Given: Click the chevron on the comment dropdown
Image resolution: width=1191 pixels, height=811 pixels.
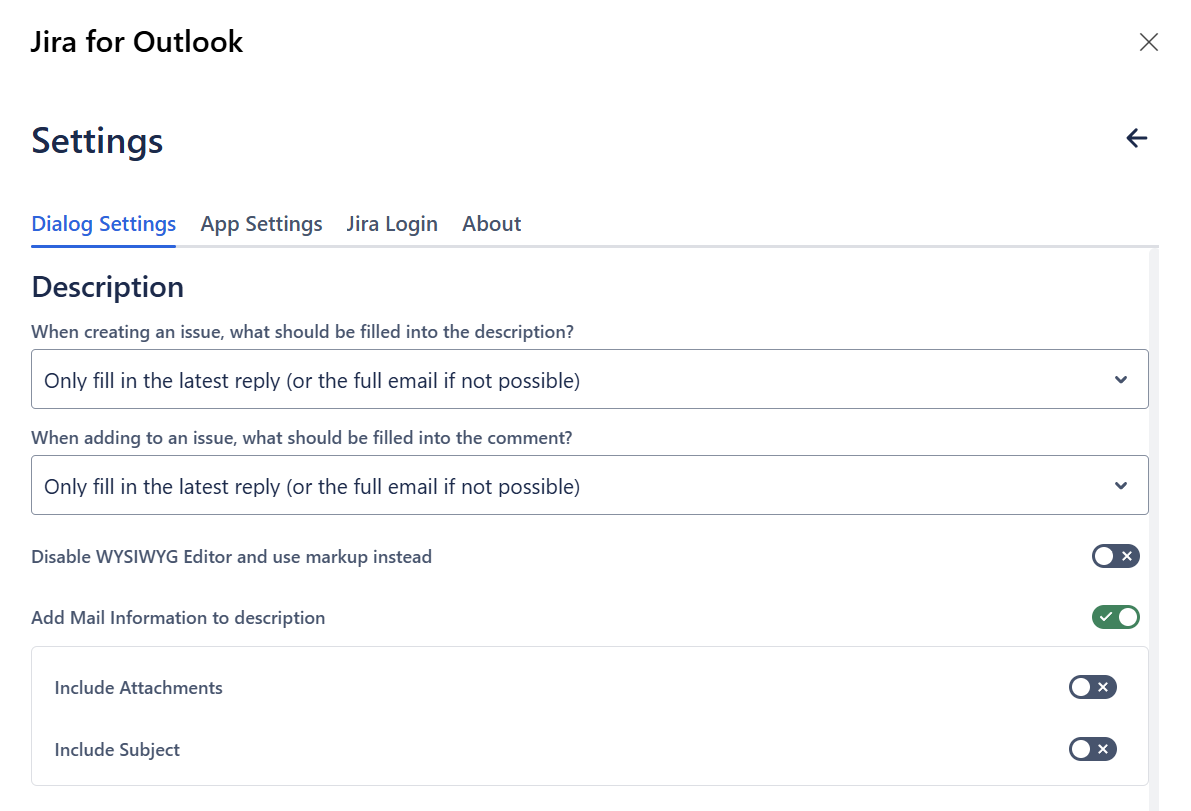Looking at the screenshot, I should (x=1121, y=486).
